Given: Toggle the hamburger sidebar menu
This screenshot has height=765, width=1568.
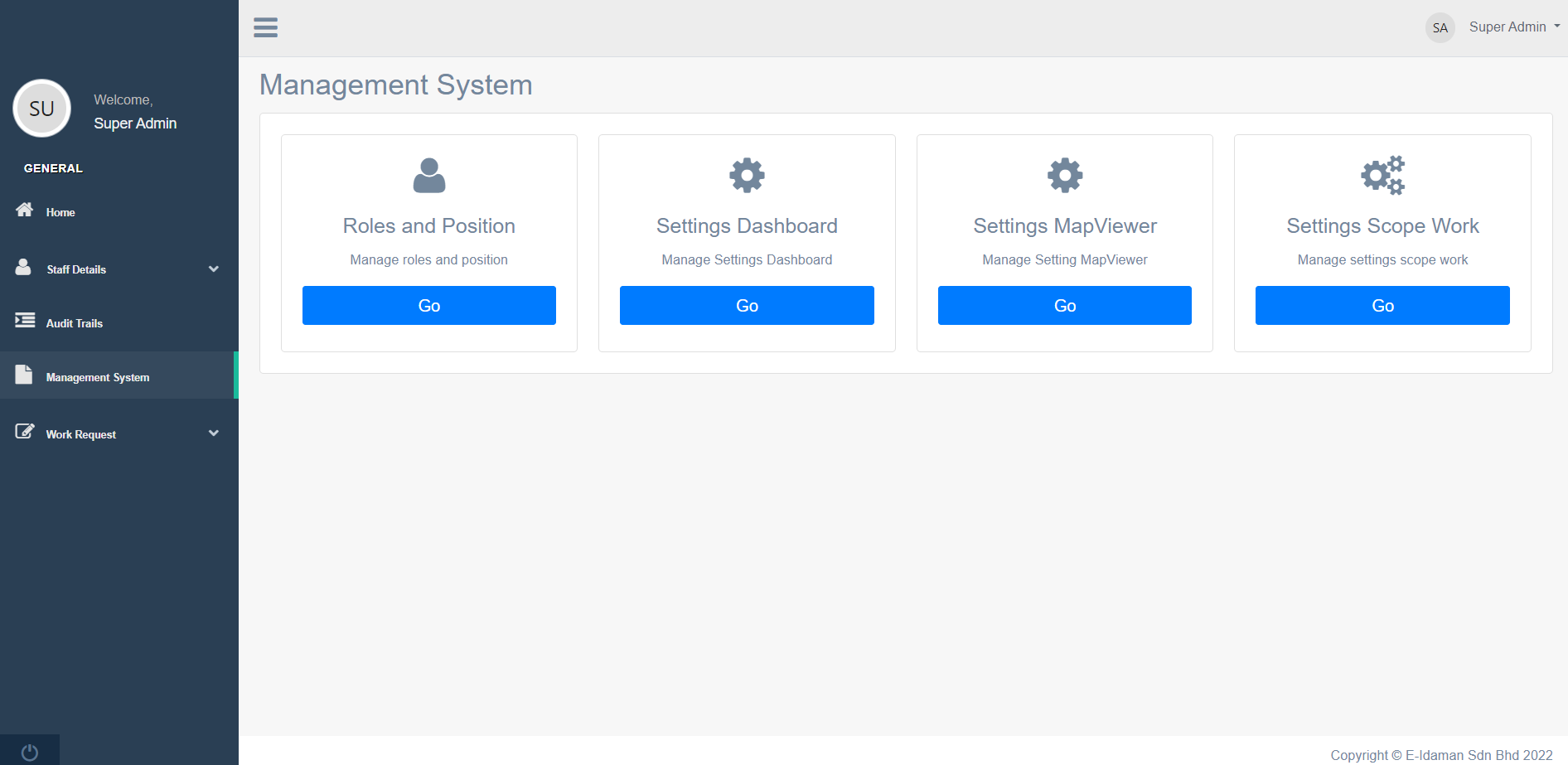Looking at the screenshot, I should [265, 27].
